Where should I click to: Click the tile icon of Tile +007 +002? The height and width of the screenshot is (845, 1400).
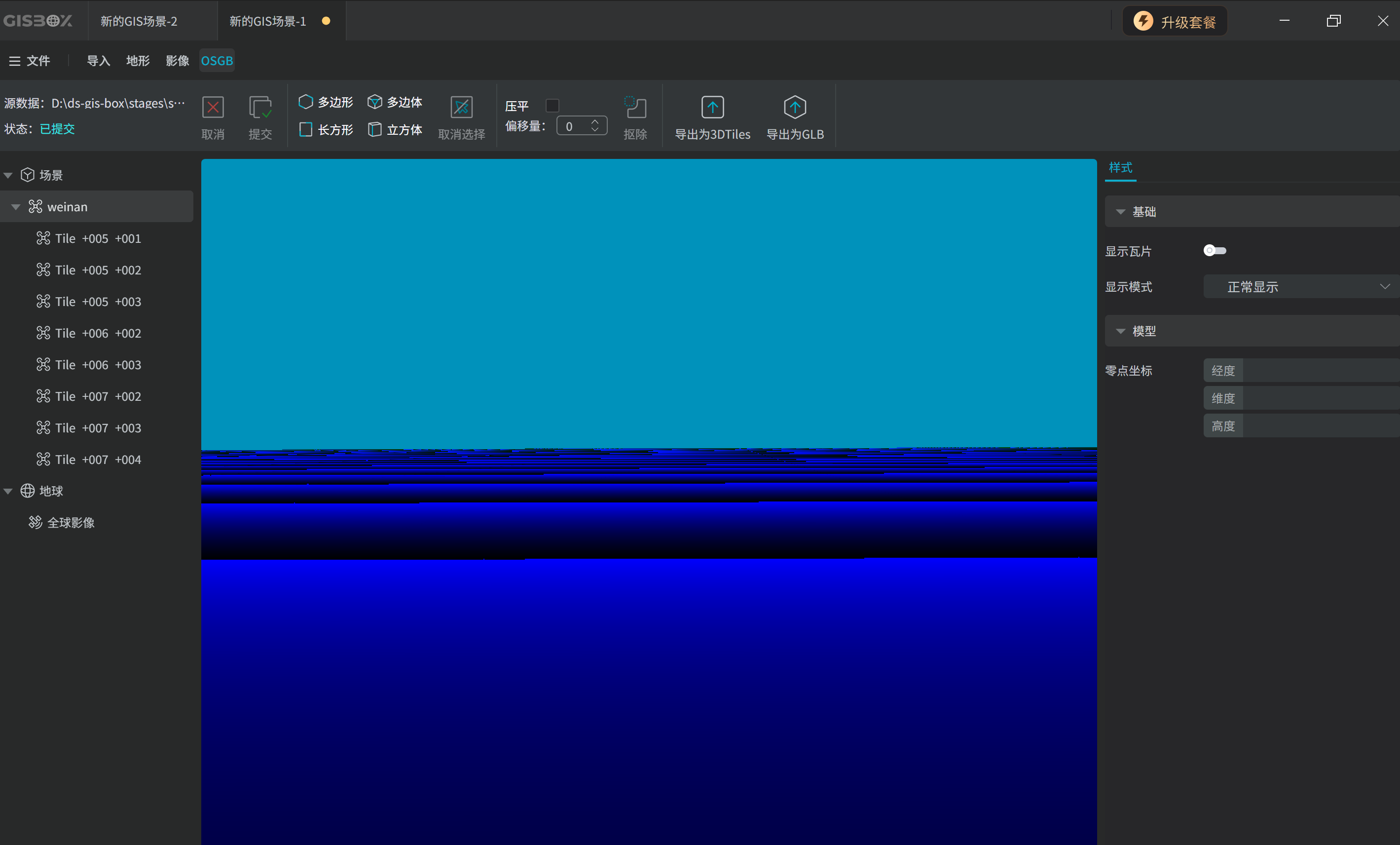click(43, 396)
